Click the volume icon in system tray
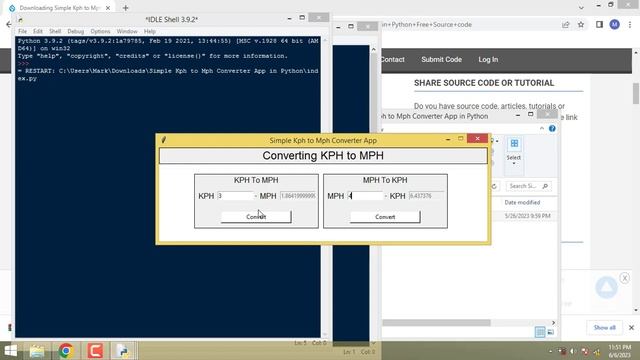 (574, 351)
